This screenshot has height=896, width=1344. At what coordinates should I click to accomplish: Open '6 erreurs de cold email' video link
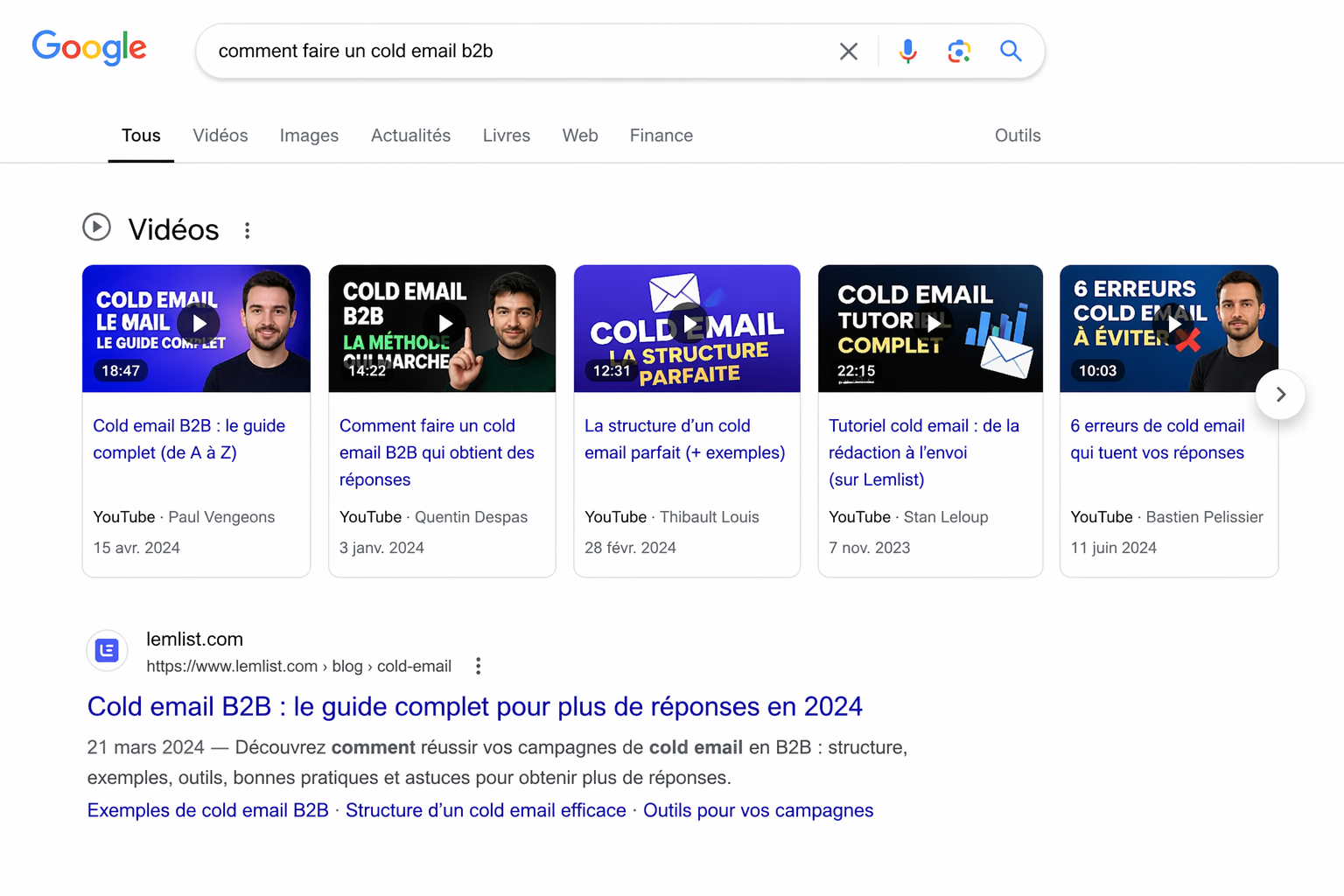[x=1157, y=439]
